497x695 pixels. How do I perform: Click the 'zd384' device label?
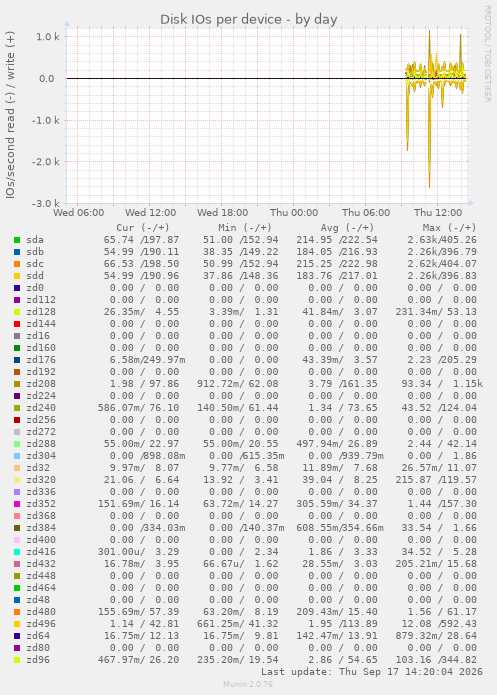(41, 528)
